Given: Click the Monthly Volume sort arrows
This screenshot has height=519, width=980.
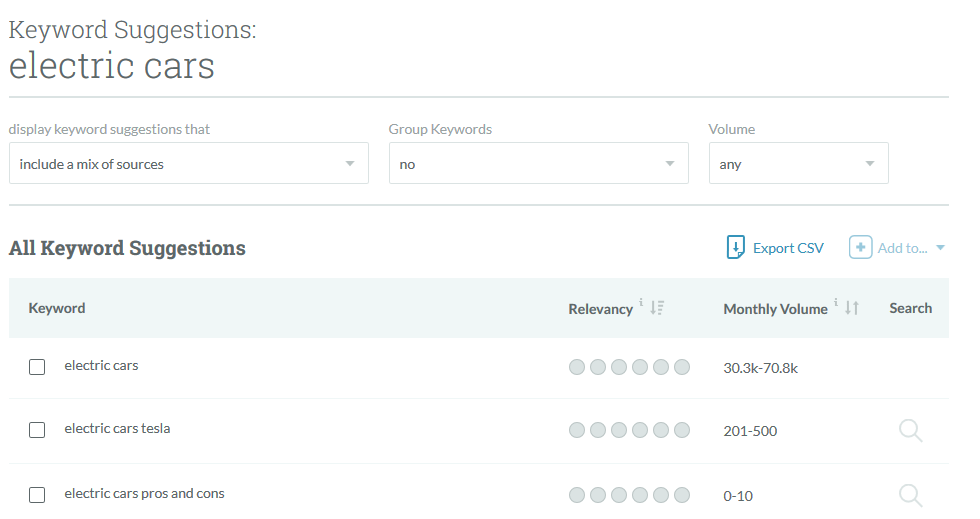Looking at the screenshot, I should 852,308.
